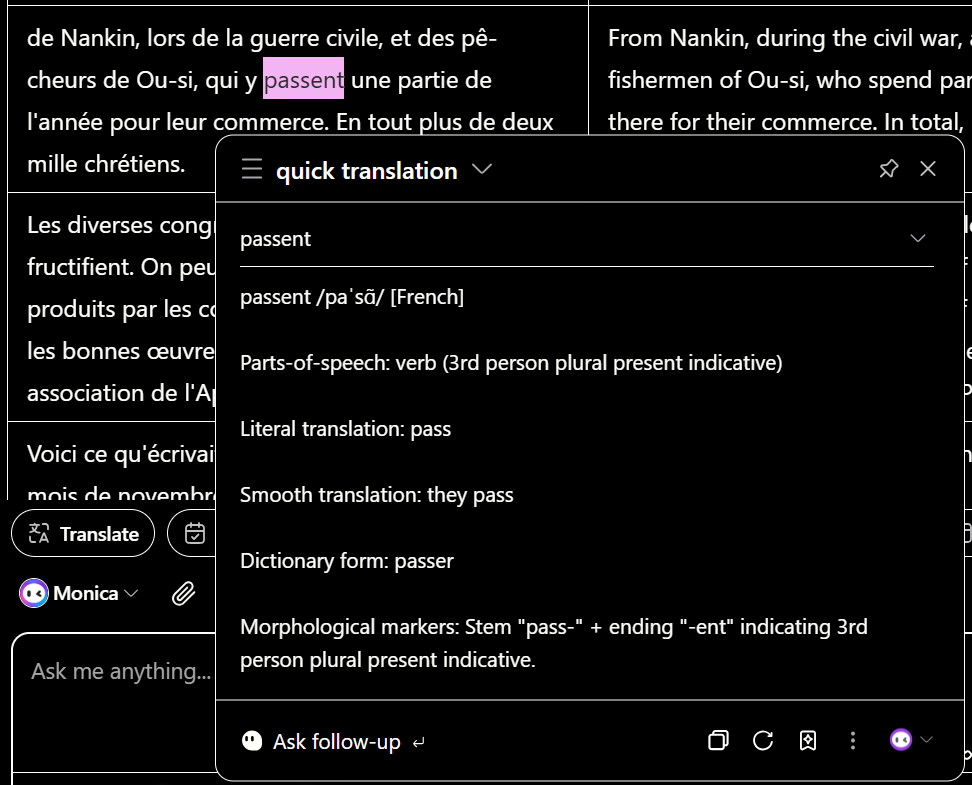972x785 pixels.
Task: Click the Monica avatar logo in chat bar
Action: tap(34, 594)
